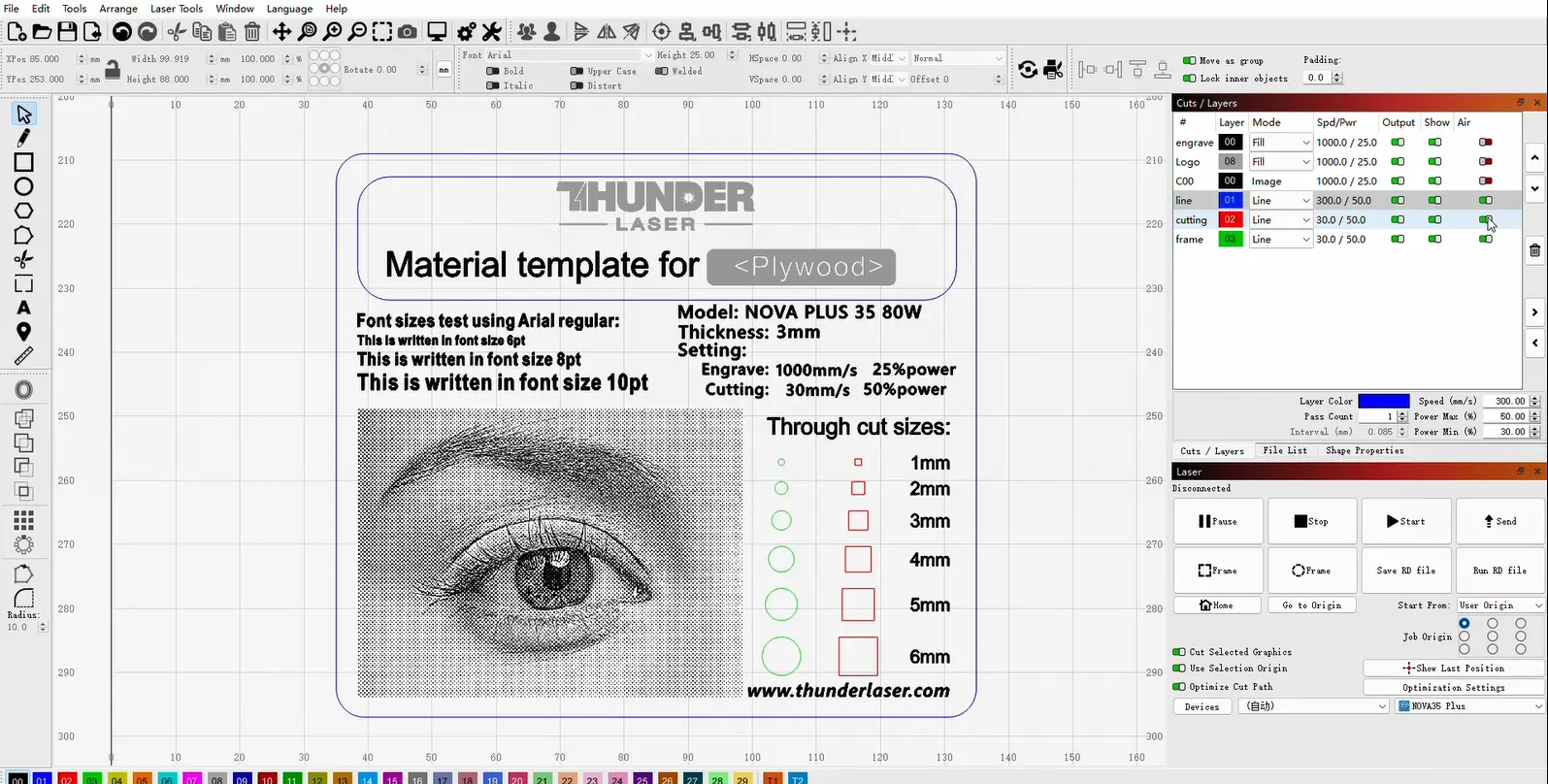Viewport: 1548px width, 784px height.
Task: Click Save RD file button
Action: (1406, 571)
